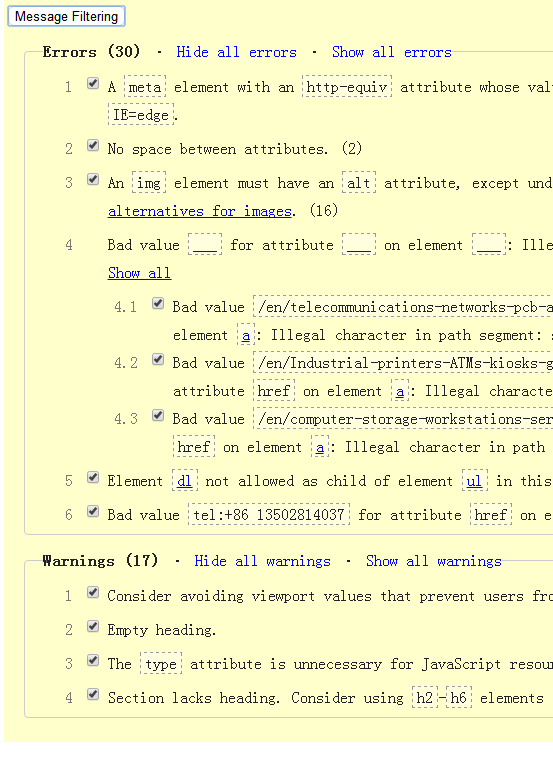Screen dimensions: 553x759
Task: Click the Errors (30) heading
Action: click(x=91, y=52)
